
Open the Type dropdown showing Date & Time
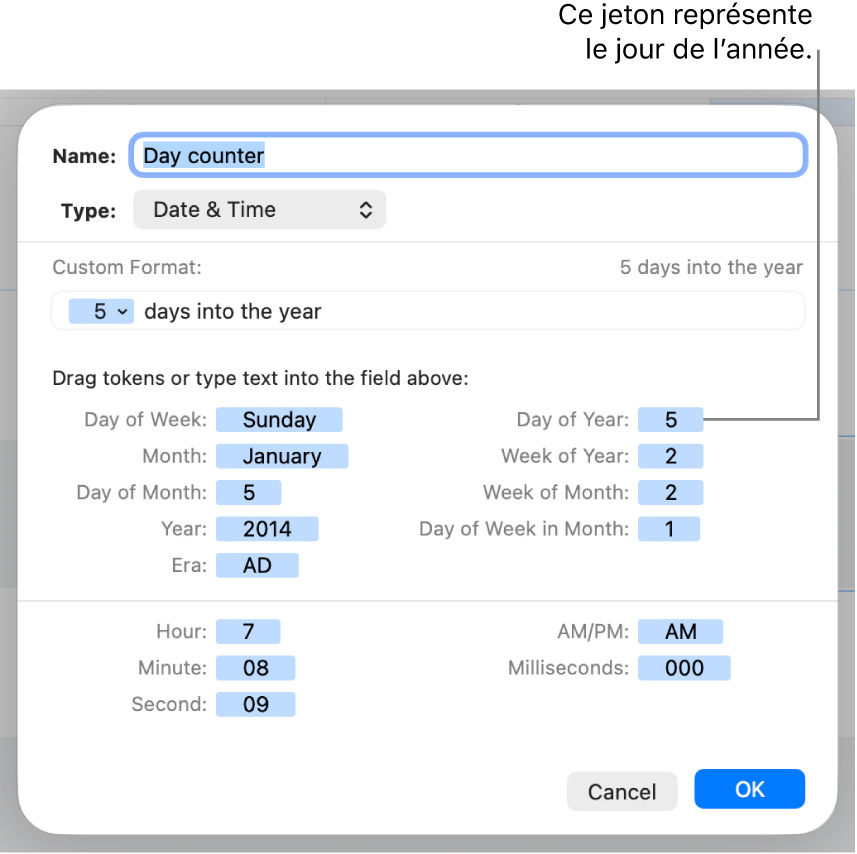pos(259,209)
